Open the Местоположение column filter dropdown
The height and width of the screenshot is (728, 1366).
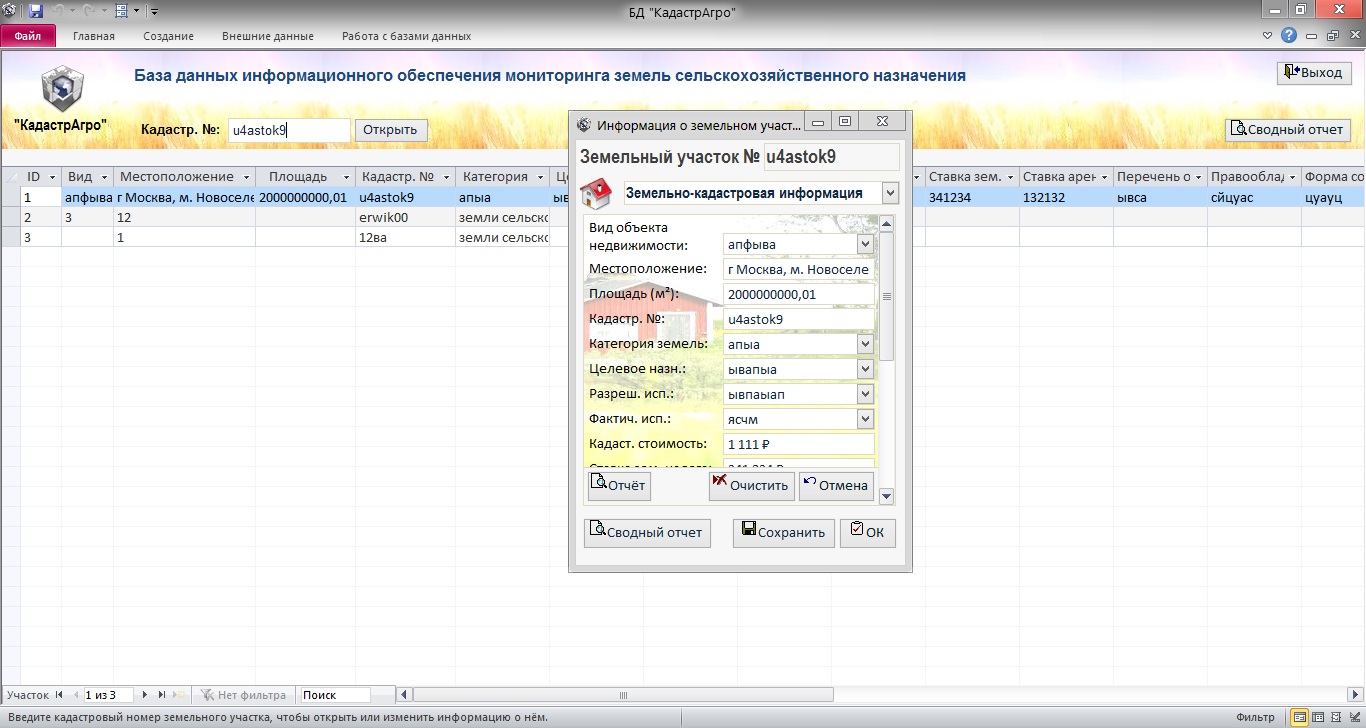(x=246, y=177)
